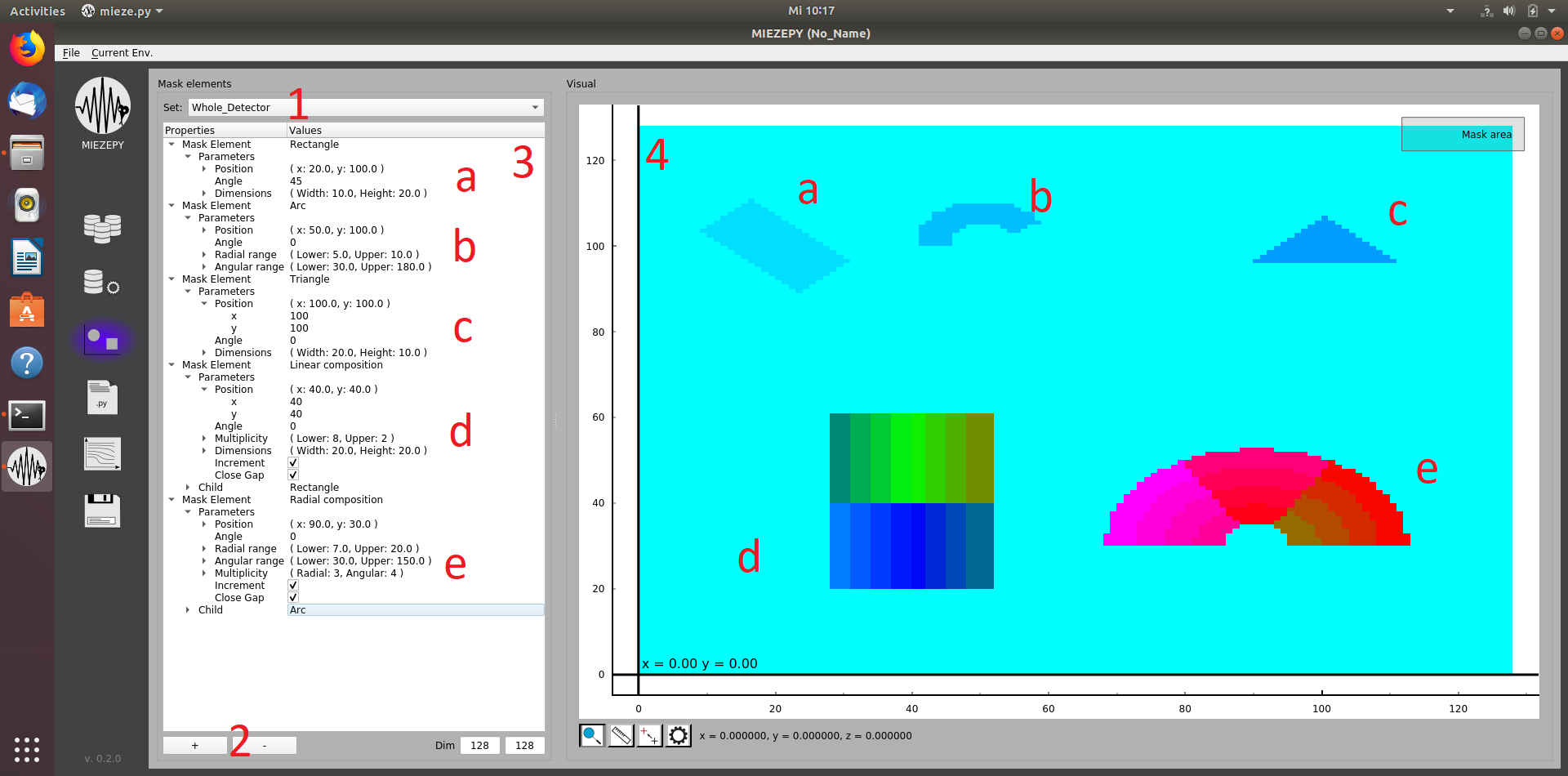Open Thunderbird mail from the dock
This screenshot has width=1568, height=776.
pyautogui.click(x=27, y=101)
